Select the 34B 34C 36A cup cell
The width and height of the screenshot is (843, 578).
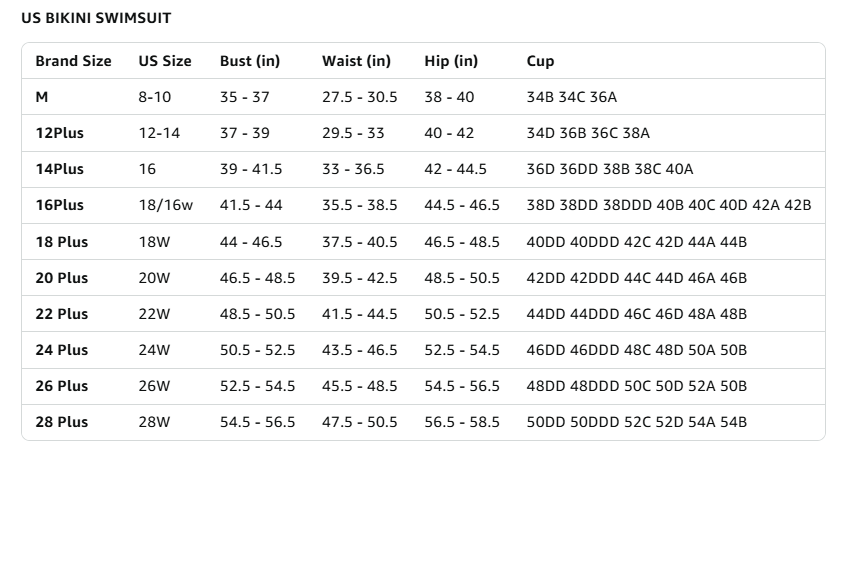[571, 97]
